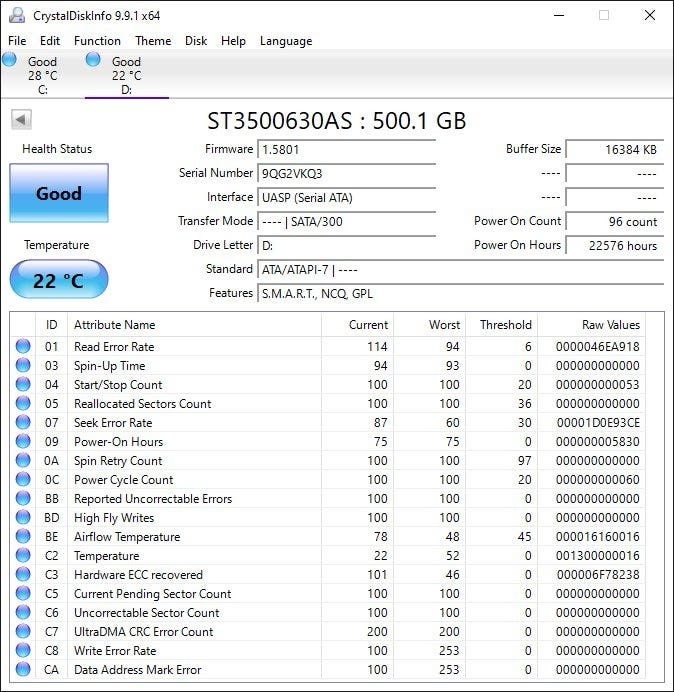Viewport: 674px width, 692px height.
Task: Click the Worst column header
Action: tap(429, 325)
